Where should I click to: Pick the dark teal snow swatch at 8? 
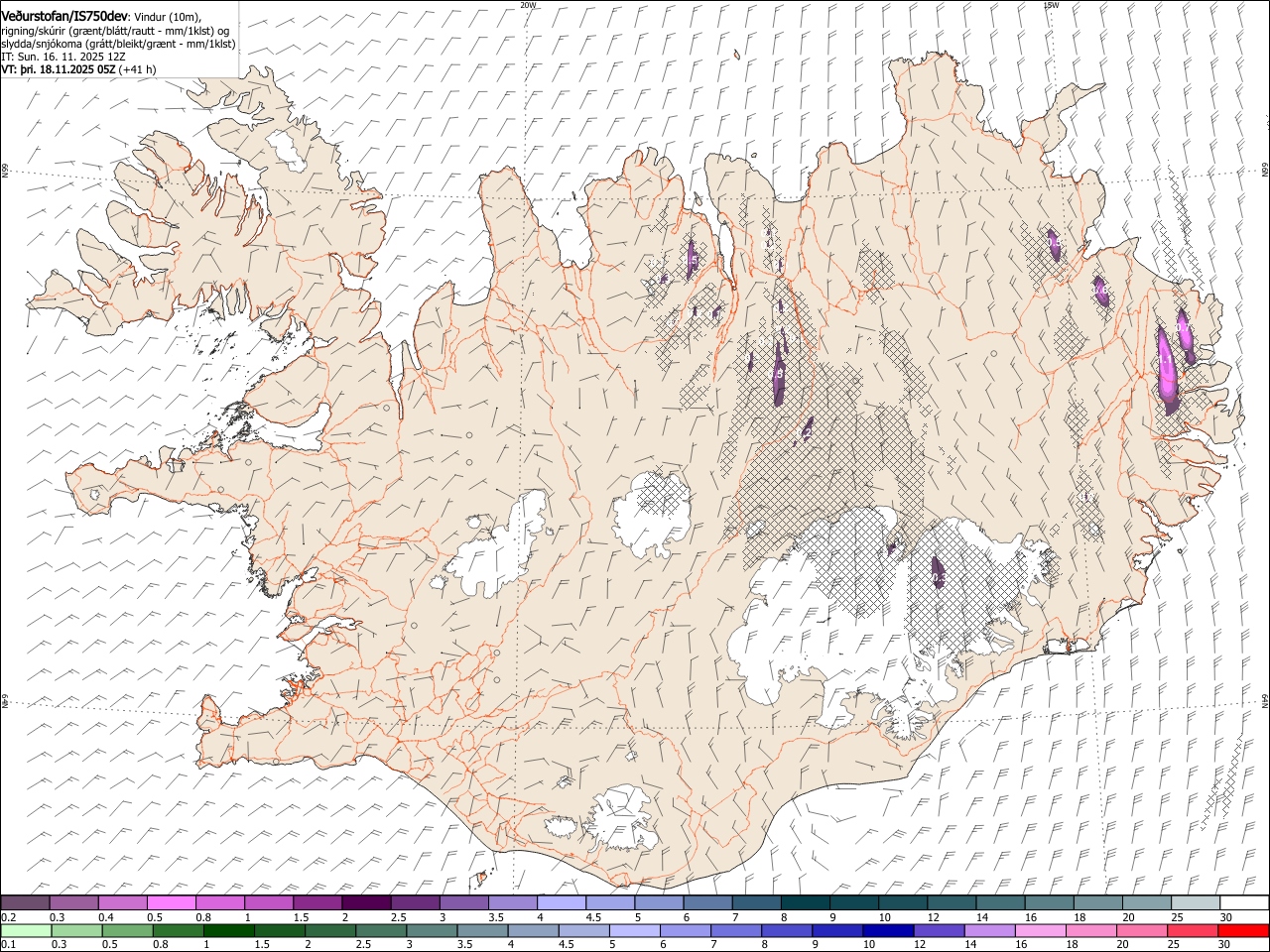pos(805,903)
